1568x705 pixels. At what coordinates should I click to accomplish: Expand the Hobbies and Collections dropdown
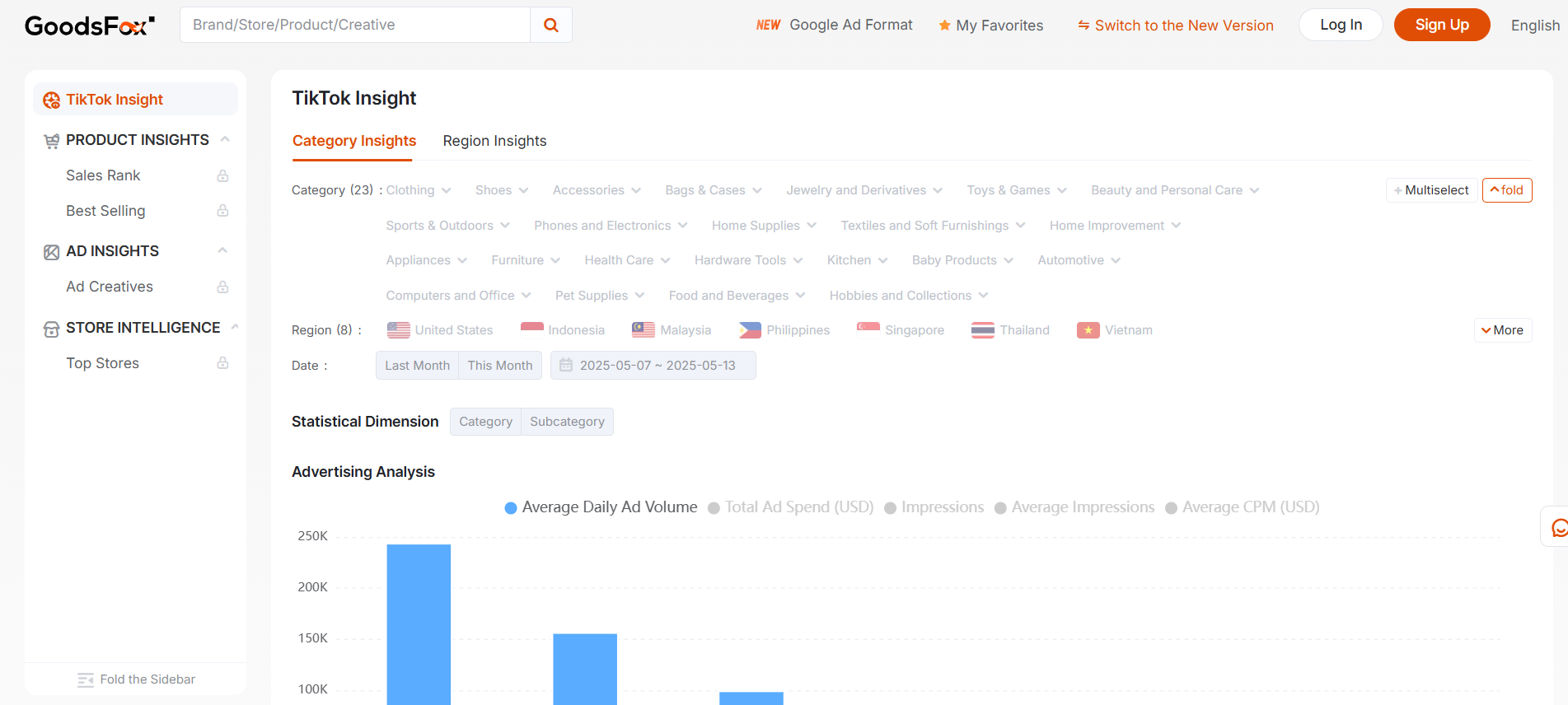(x=909, y=296)
